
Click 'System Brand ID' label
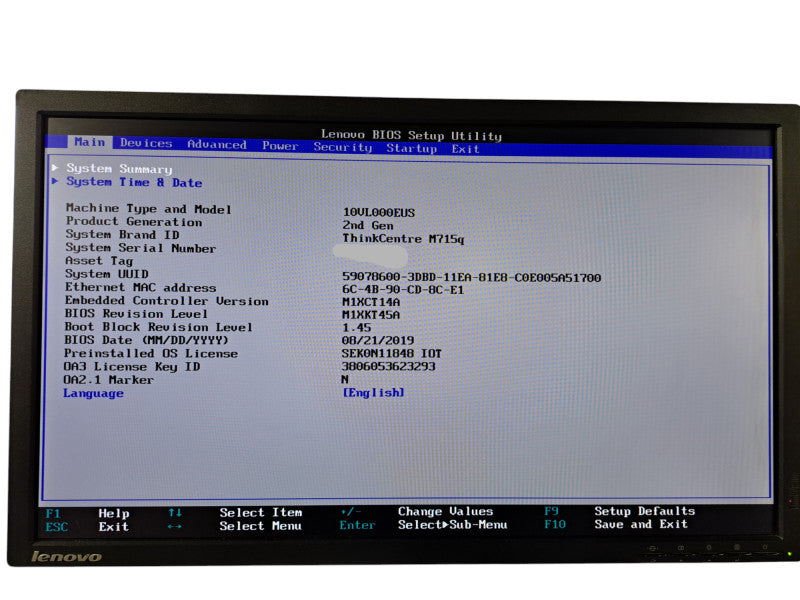tap(122, 235)
